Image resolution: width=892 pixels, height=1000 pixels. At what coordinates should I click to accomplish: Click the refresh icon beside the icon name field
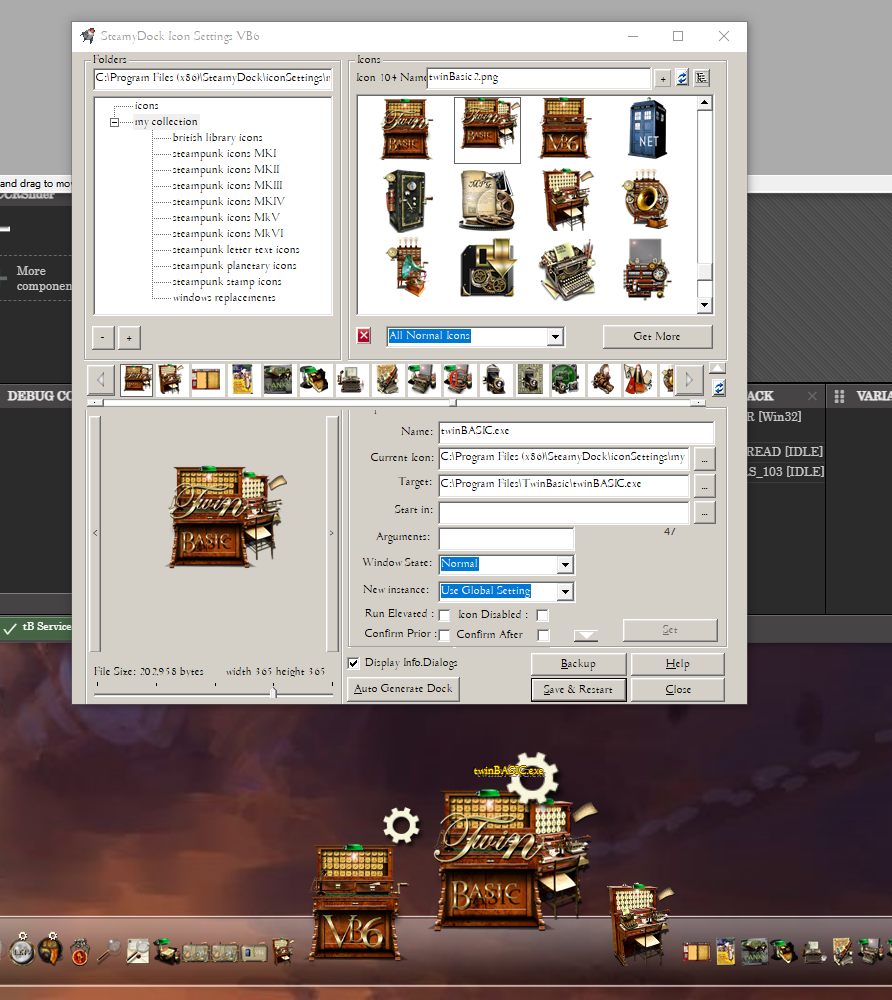682,77
